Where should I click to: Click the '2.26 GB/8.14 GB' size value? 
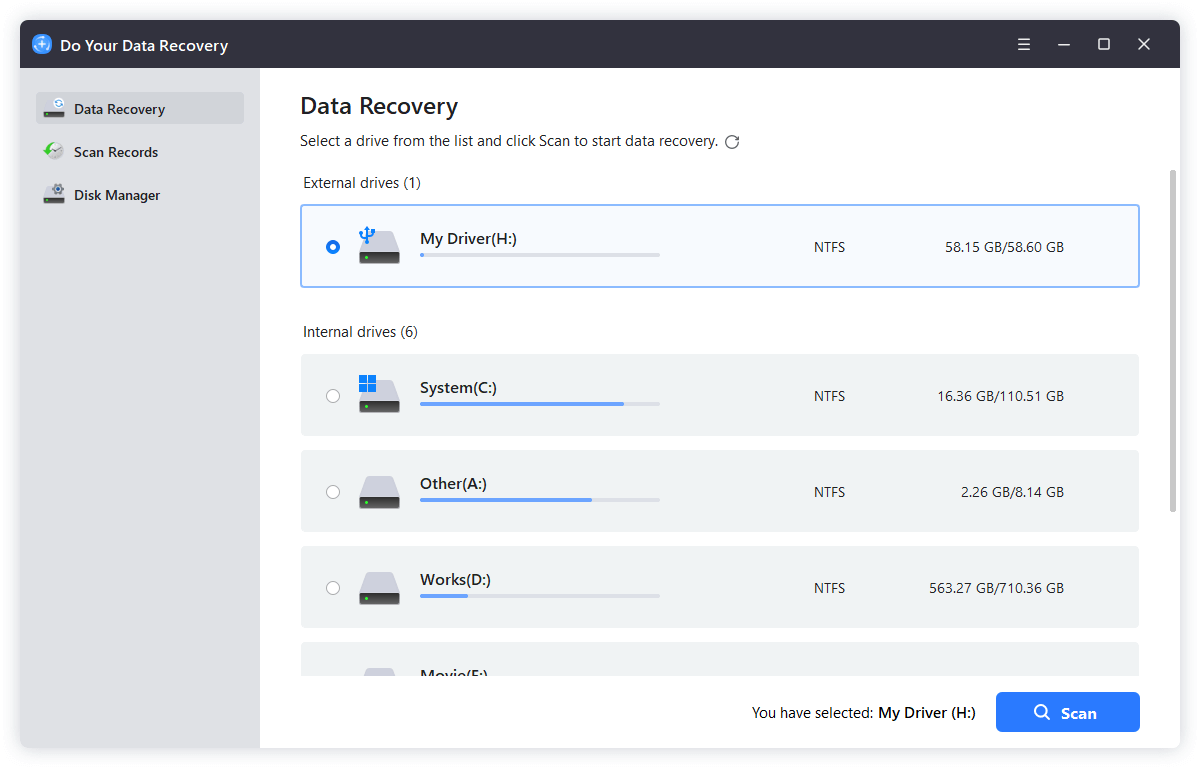click(x=1012, y=492)
